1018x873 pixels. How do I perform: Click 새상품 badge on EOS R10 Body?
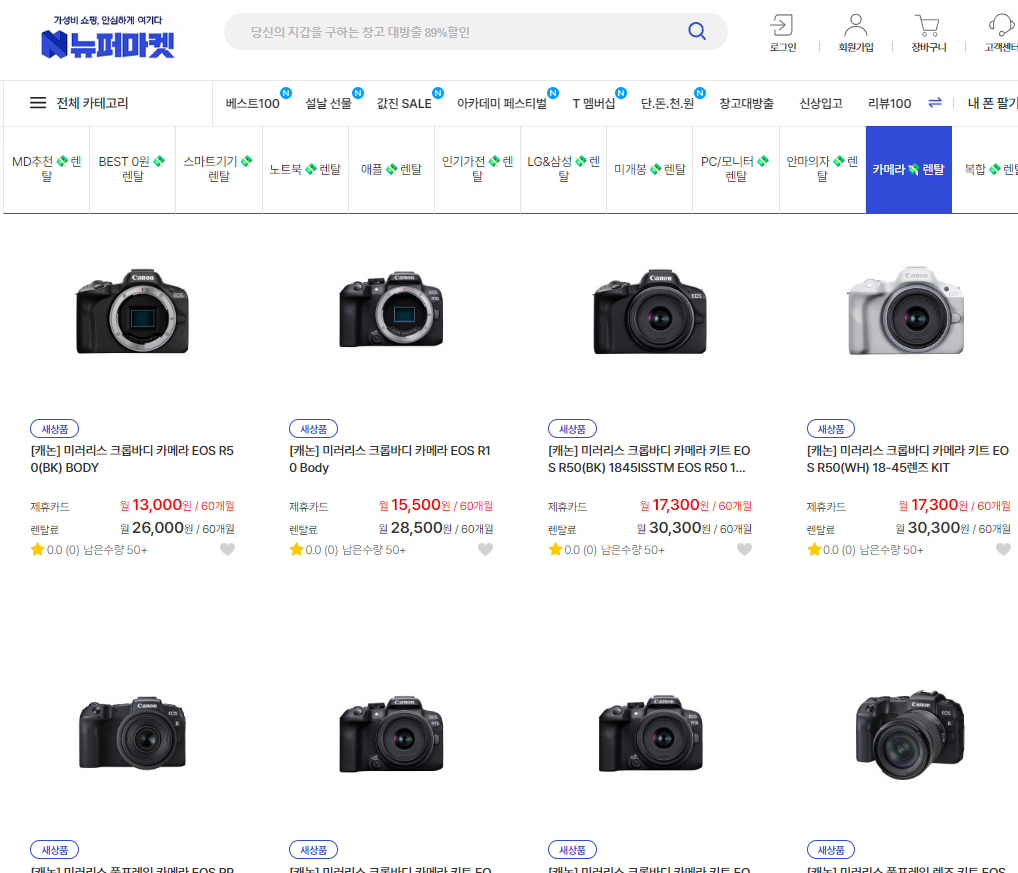point(314,429)
